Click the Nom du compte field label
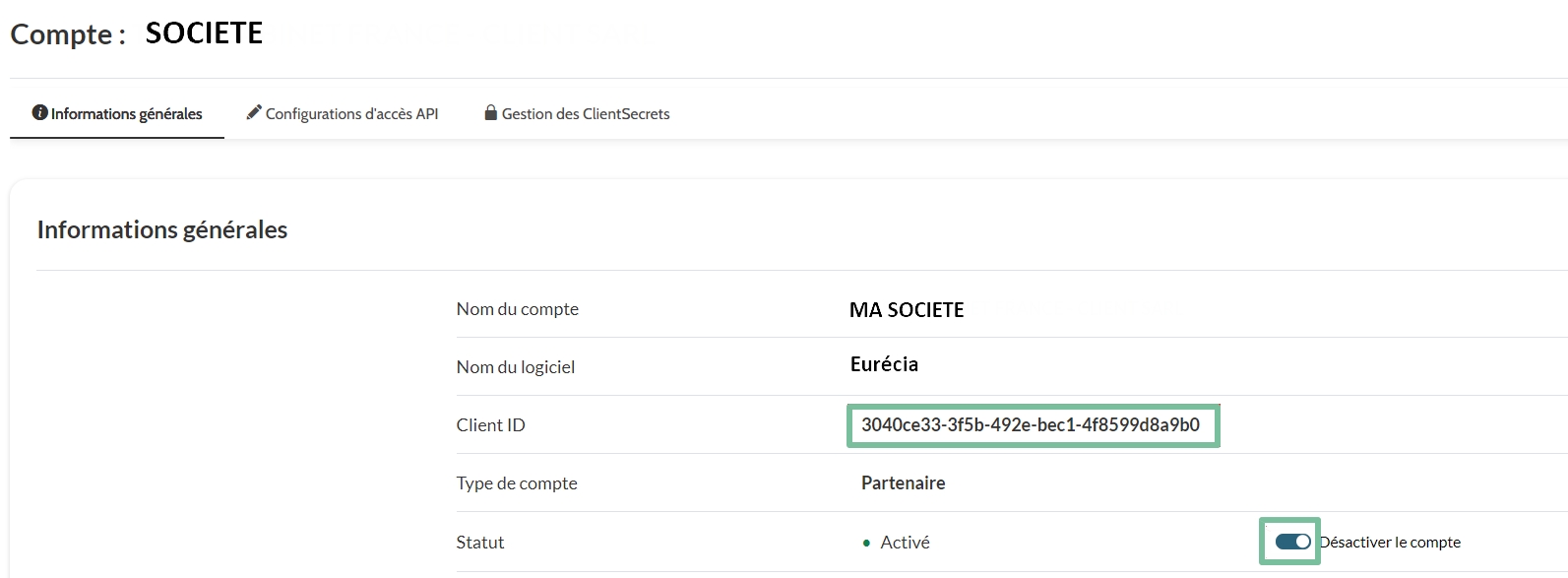Image resolution: width=1568 pixels, height=578 pixels. coord(517,309)
